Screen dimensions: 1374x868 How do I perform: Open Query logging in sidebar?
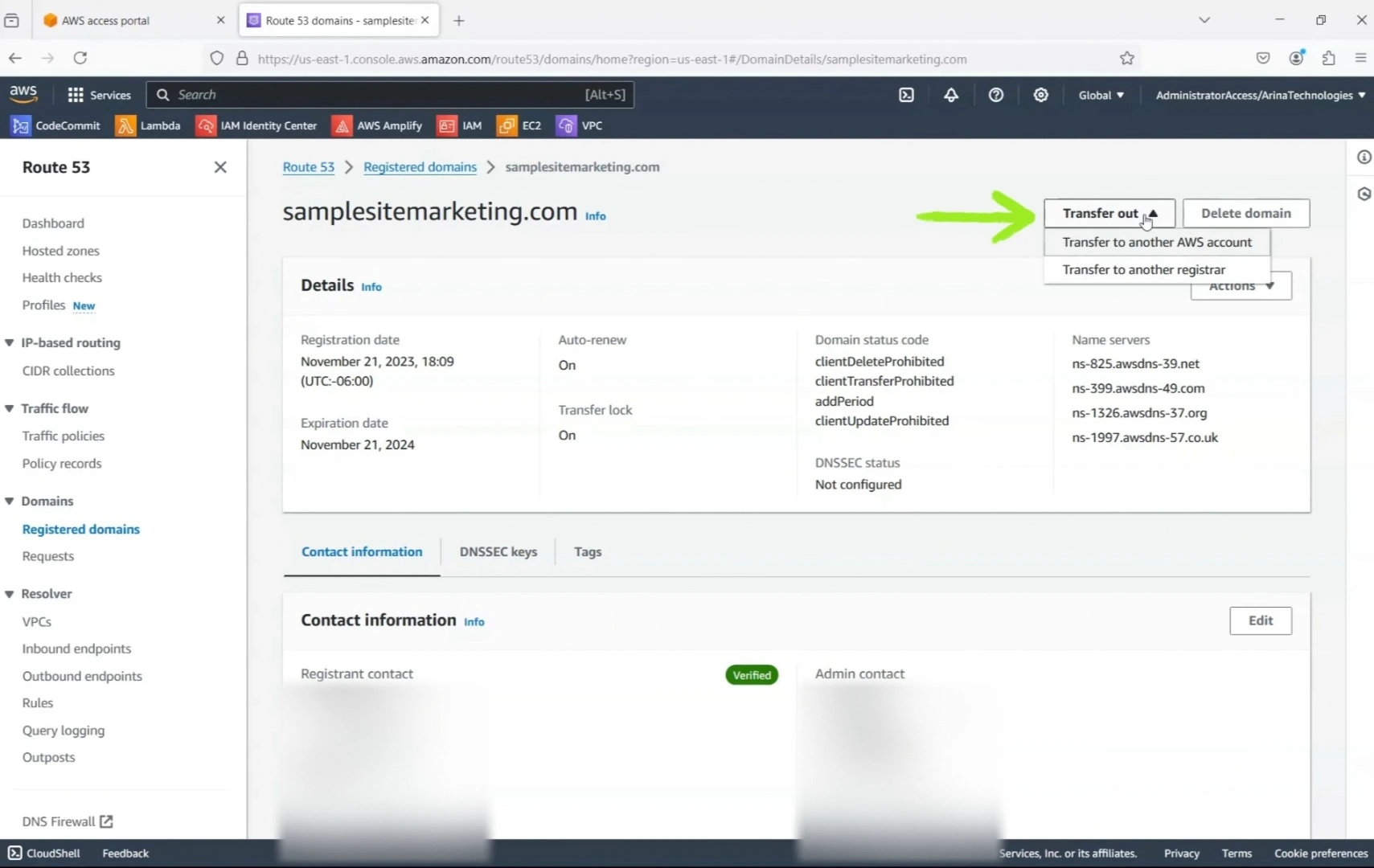pos(64,731)
